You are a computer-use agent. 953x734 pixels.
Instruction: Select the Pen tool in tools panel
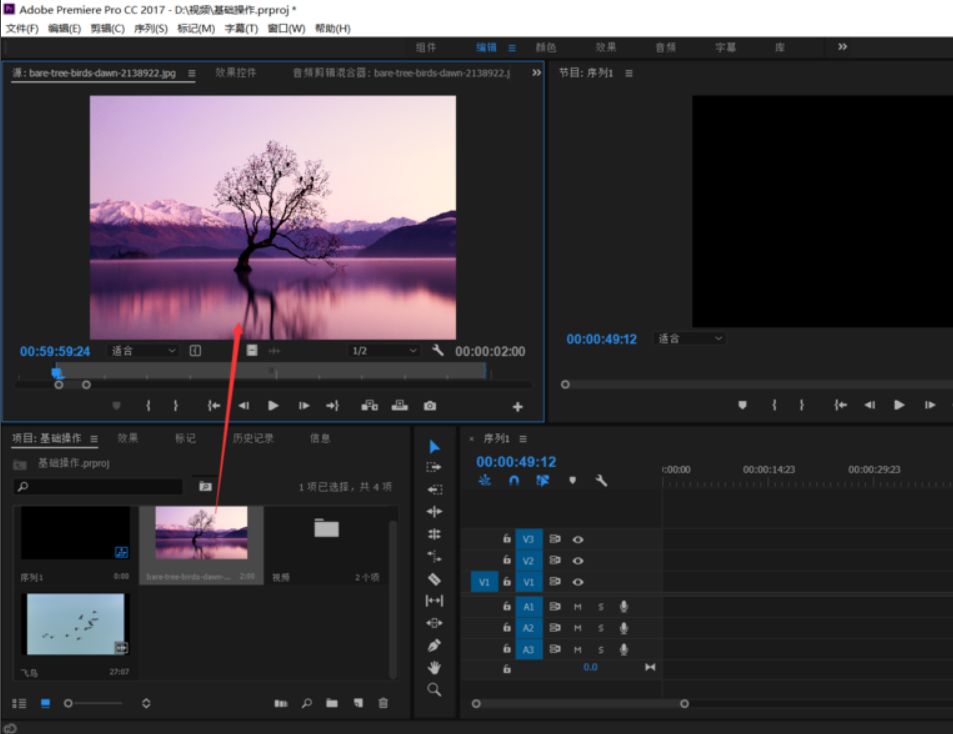pyautogui.click(x=434, y=645)
